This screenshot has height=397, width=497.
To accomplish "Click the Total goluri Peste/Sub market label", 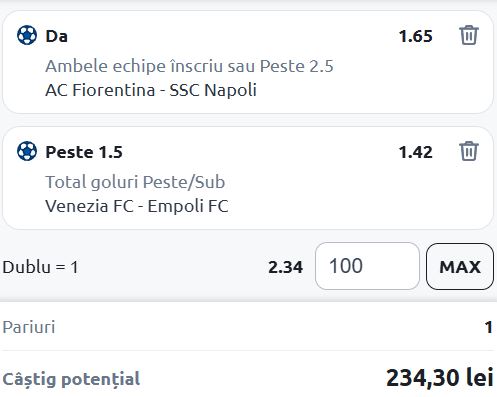I will coord(135,182).
